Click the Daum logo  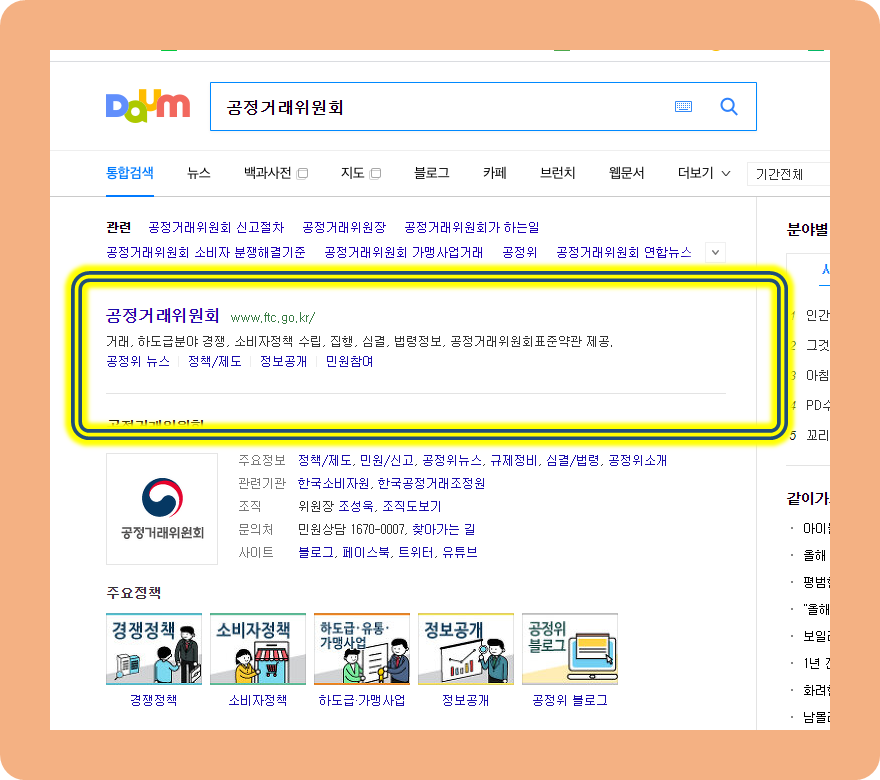pyautogui.click(x=148, y=106)
